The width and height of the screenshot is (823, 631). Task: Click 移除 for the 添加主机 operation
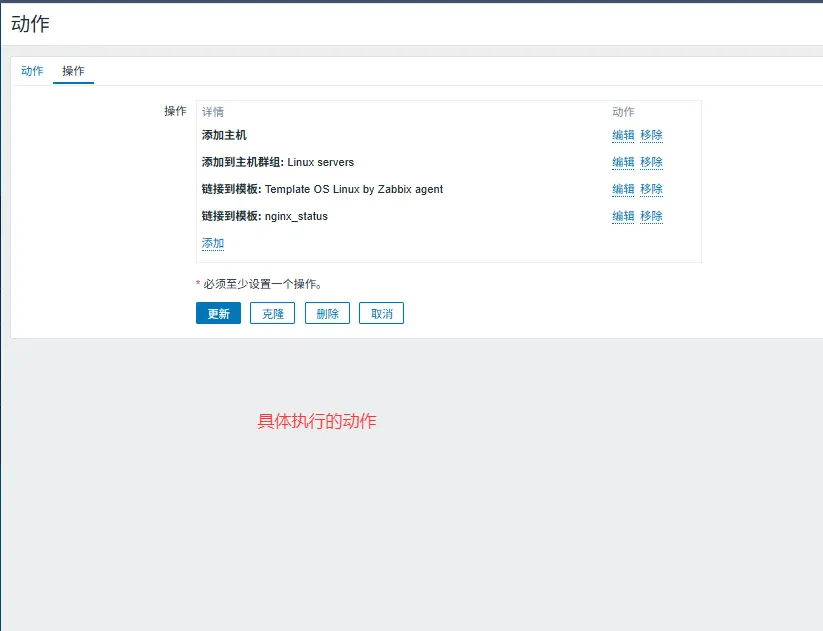pyautogui.click(x=651, y=135)
